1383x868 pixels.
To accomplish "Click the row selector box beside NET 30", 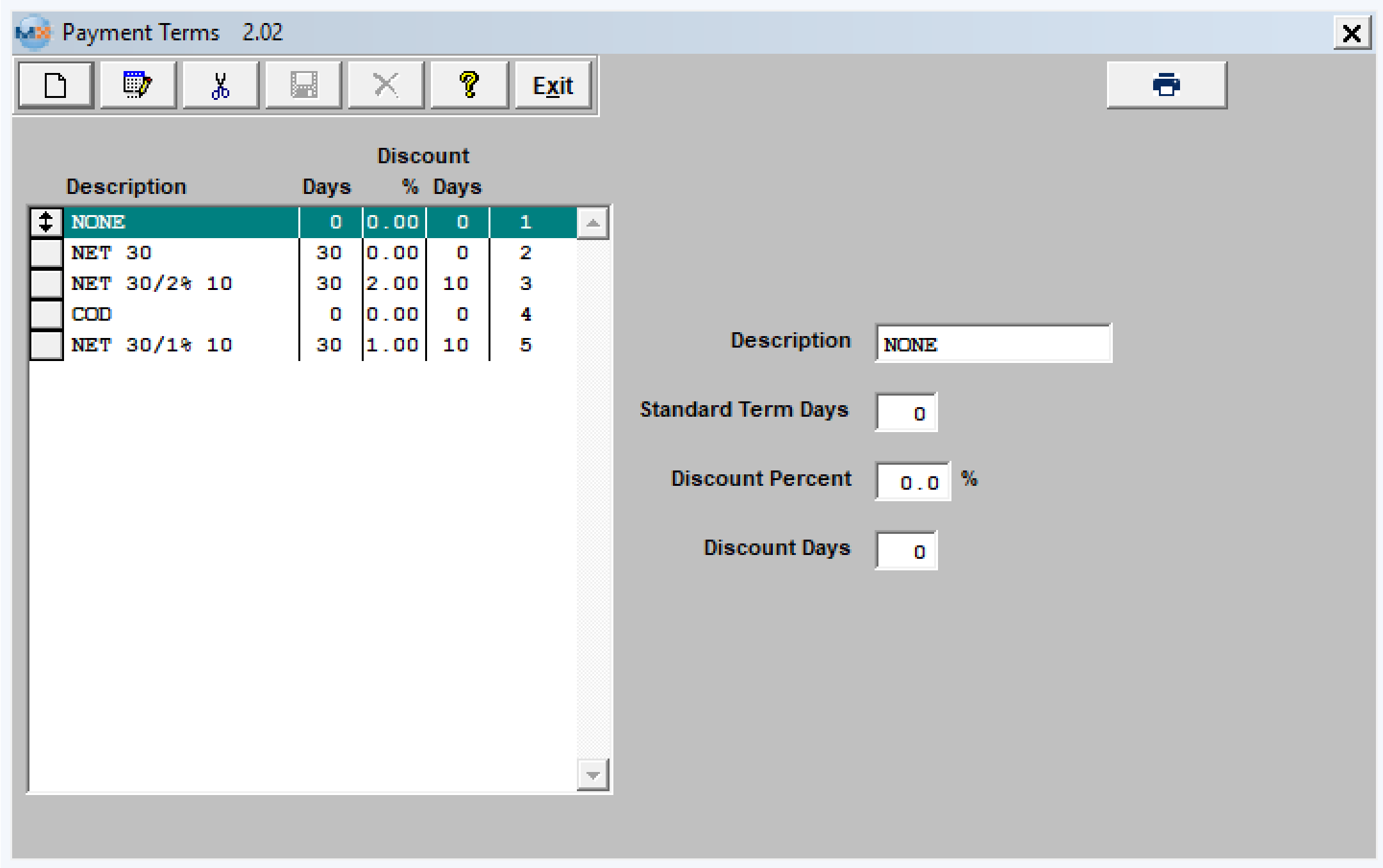I will [x=46, y=253].
